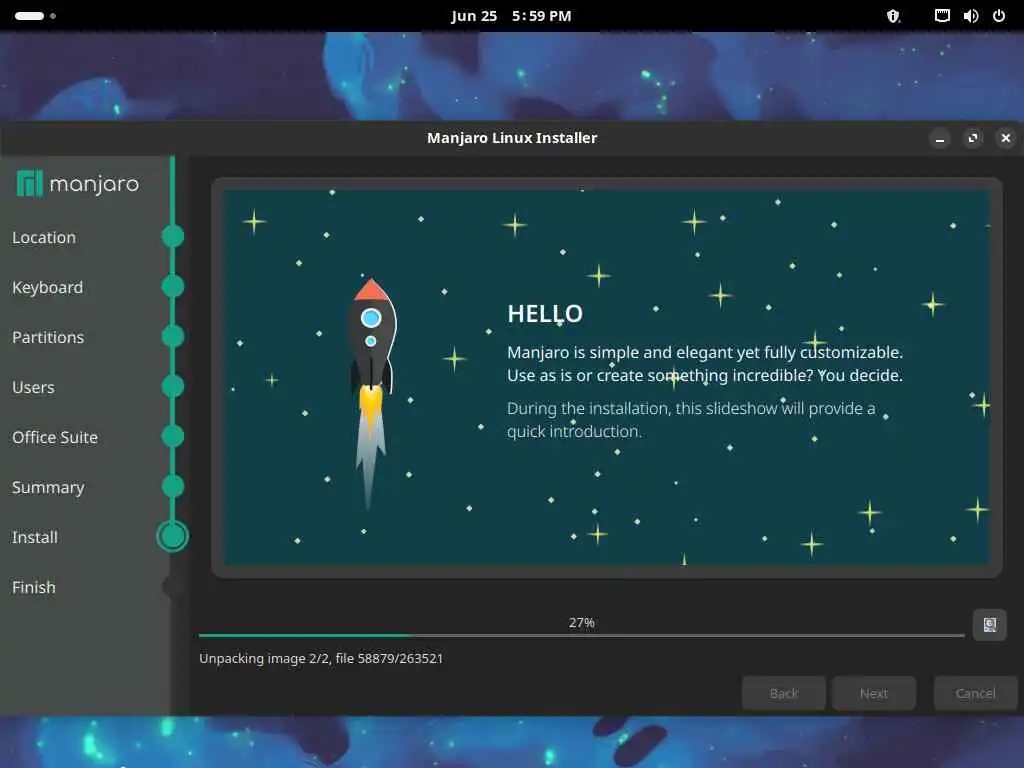
Task: Select the Keyboard step in sidebar
Action: pyautogui.click(x=48, y=287)
